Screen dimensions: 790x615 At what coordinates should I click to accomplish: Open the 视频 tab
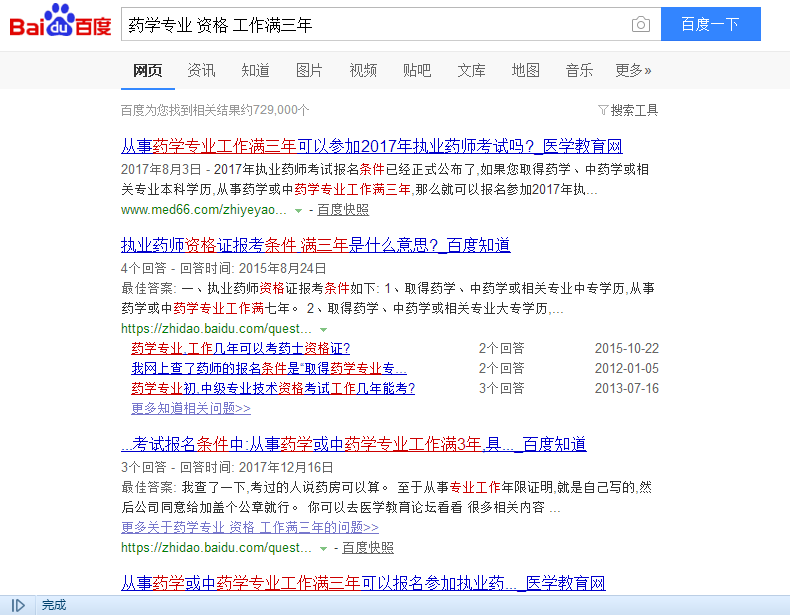pyautogui.click(x=363, y=71)
